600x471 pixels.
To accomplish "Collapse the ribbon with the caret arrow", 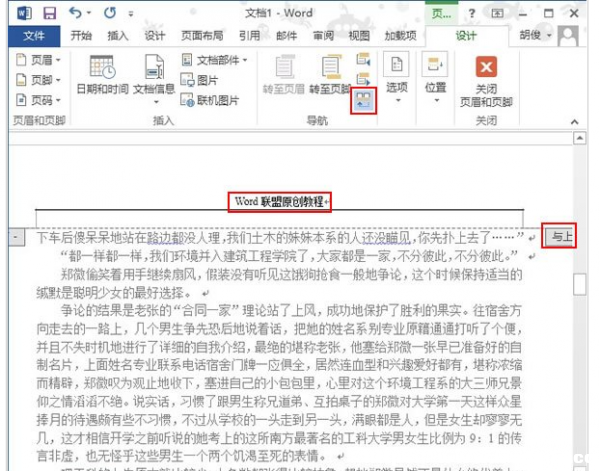I will coord(574,122).
